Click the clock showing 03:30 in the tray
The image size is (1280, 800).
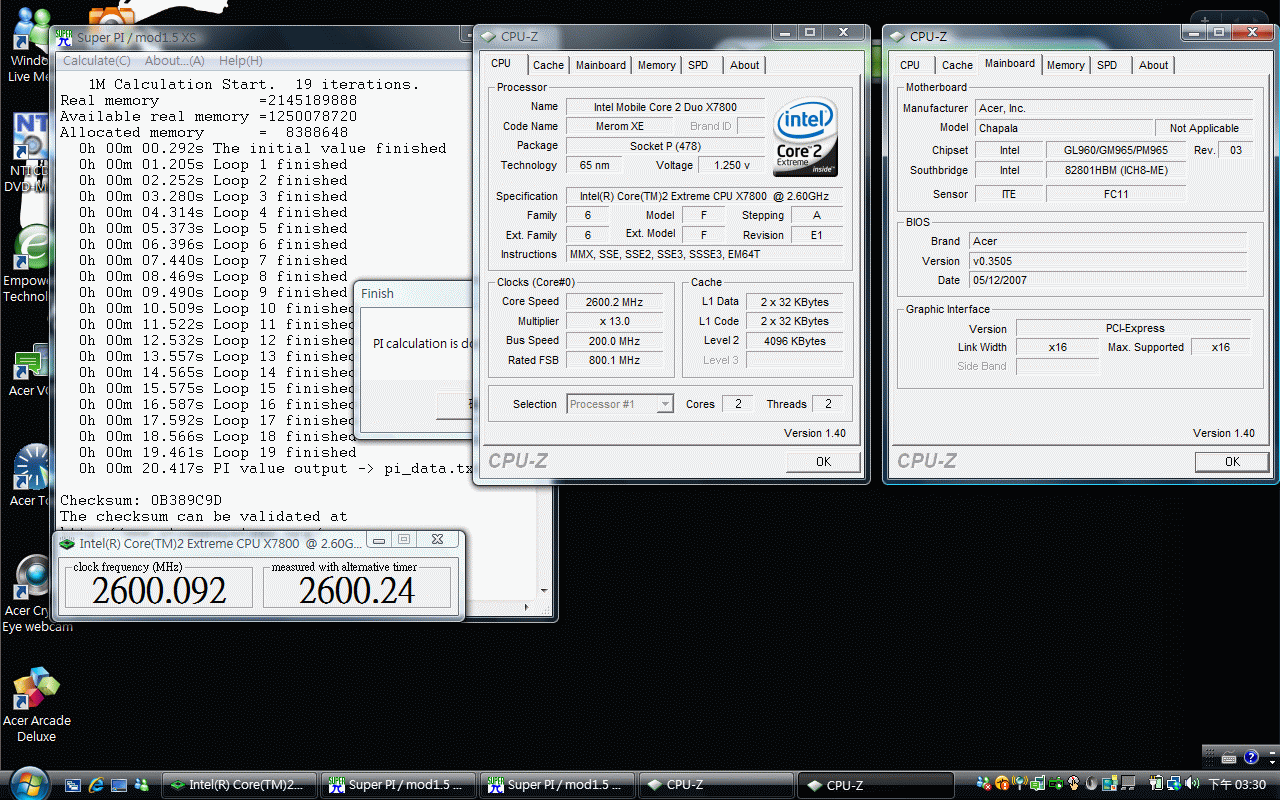1238,785
